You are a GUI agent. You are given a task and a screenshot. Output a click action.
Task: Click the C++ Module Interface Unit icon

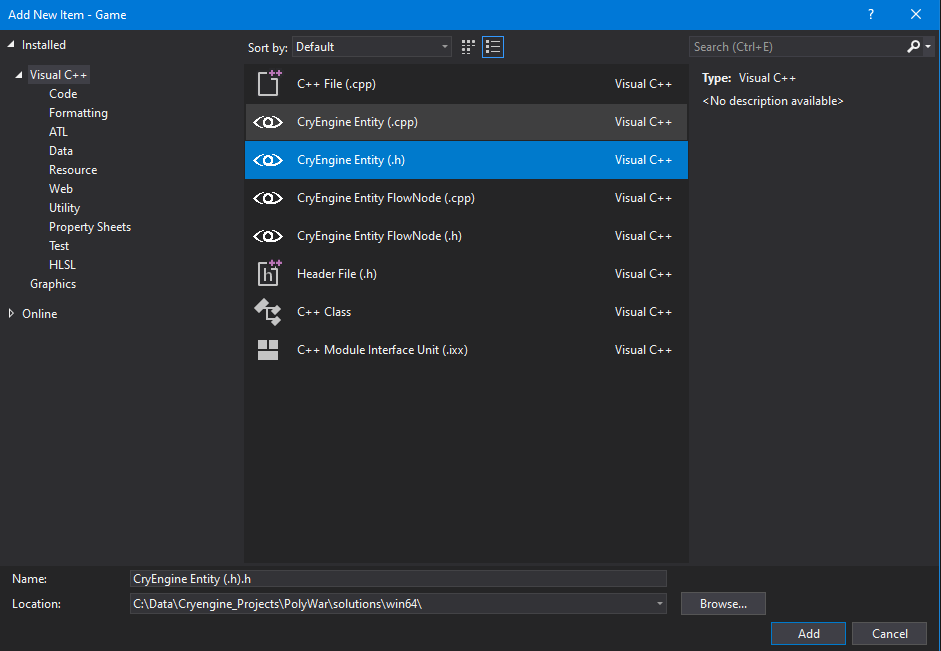[x=268, y=350]
